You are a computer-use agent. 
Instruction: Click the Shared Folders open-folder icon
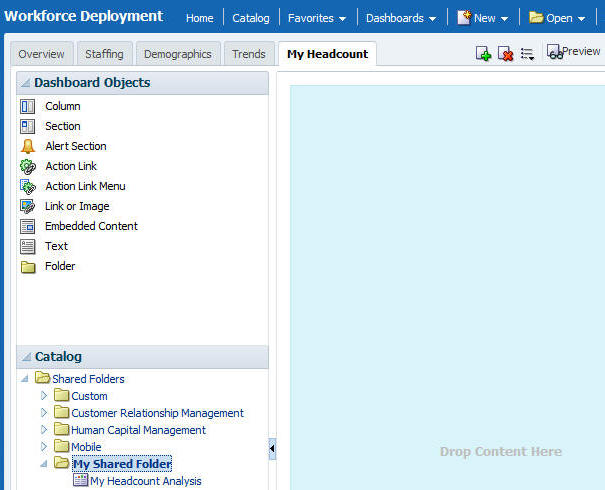[42, 378]
